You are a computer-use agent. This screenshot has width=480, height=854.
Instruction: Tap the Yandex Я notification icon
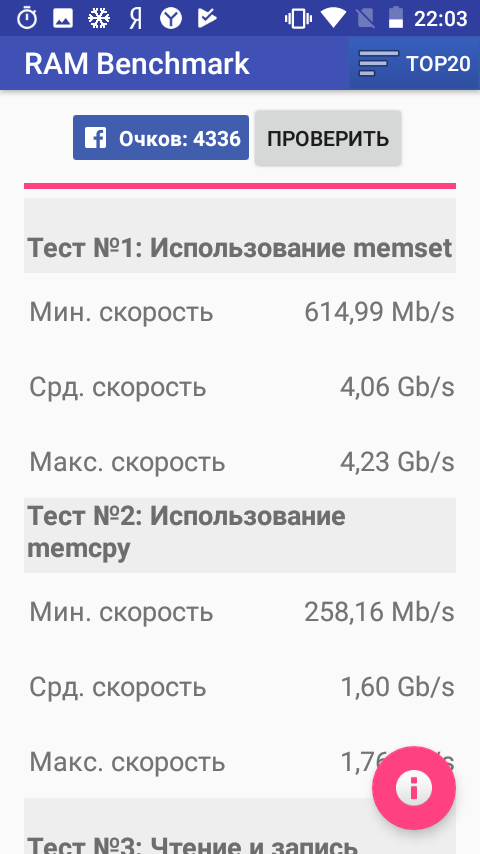[x=135, y=19]
